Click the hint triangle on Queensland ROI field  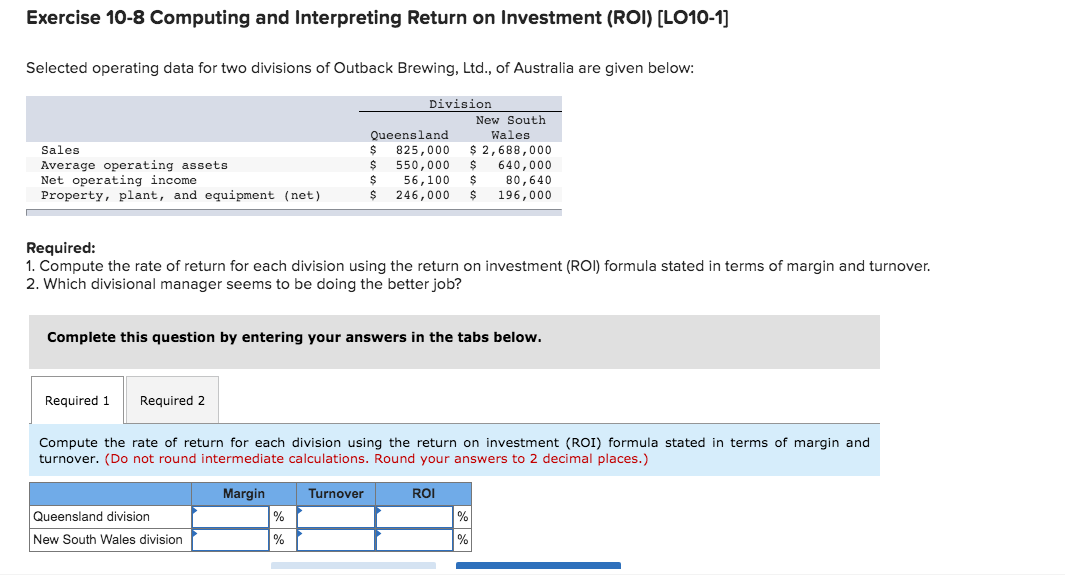click(x=379, y=510)
